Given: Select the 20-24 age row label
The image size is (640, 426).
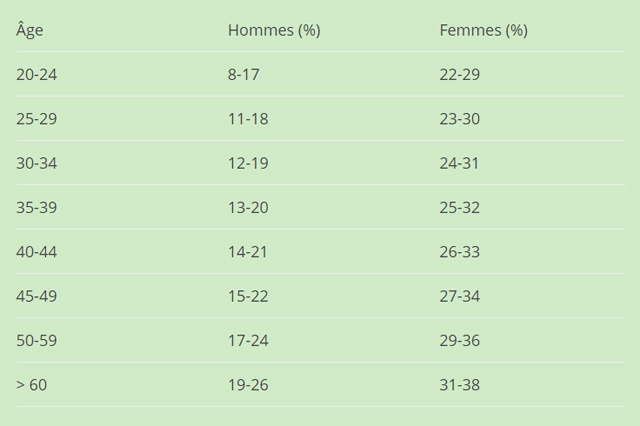Looking at the screenshot, I should tap(37, 75).
